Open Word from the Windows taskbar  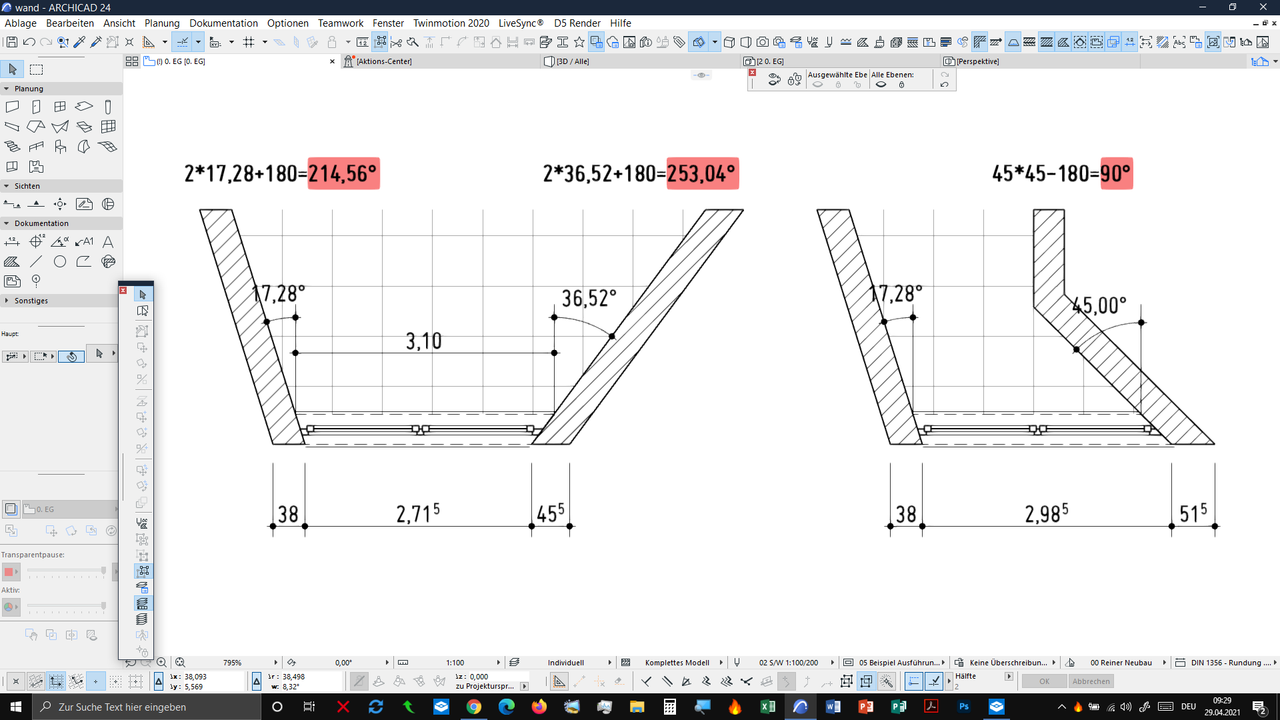tap(833, 707)
